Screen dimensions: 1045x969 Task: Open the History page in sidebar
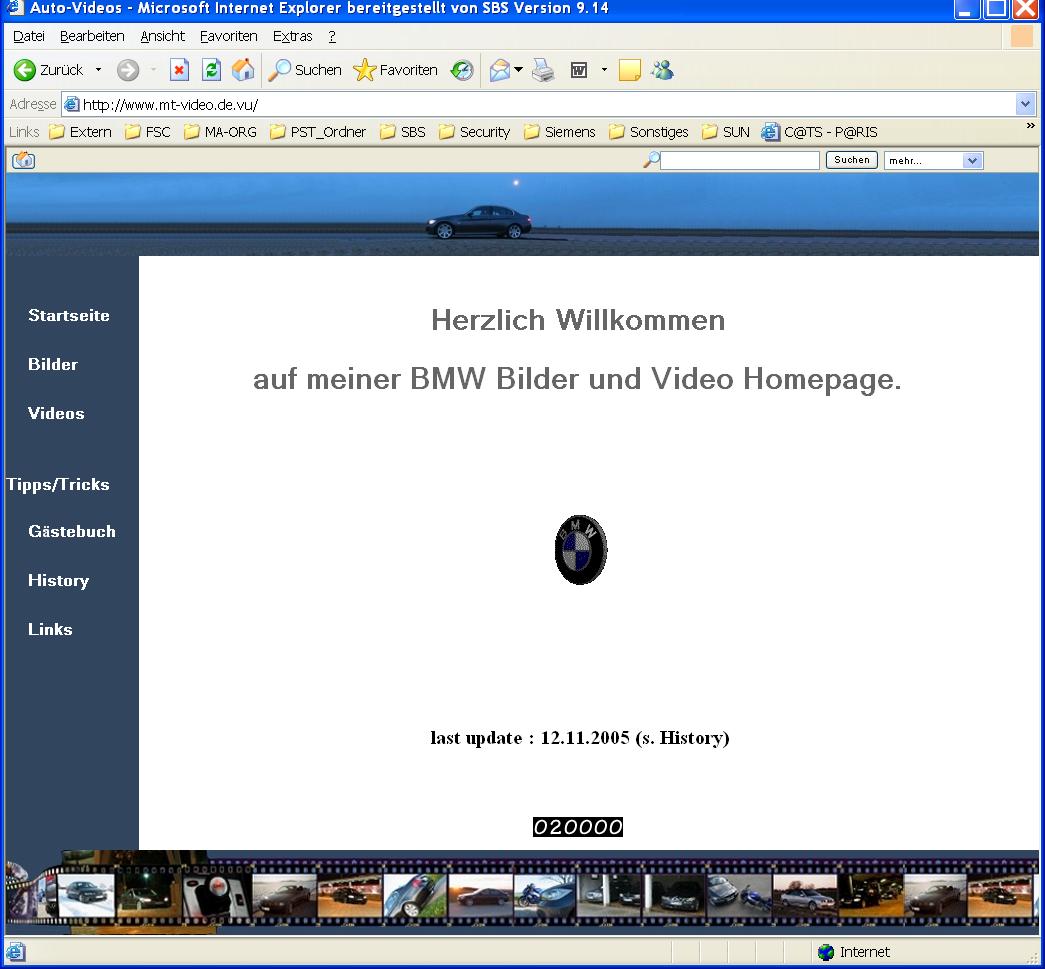pyautogui.click(x=59, y=580)
